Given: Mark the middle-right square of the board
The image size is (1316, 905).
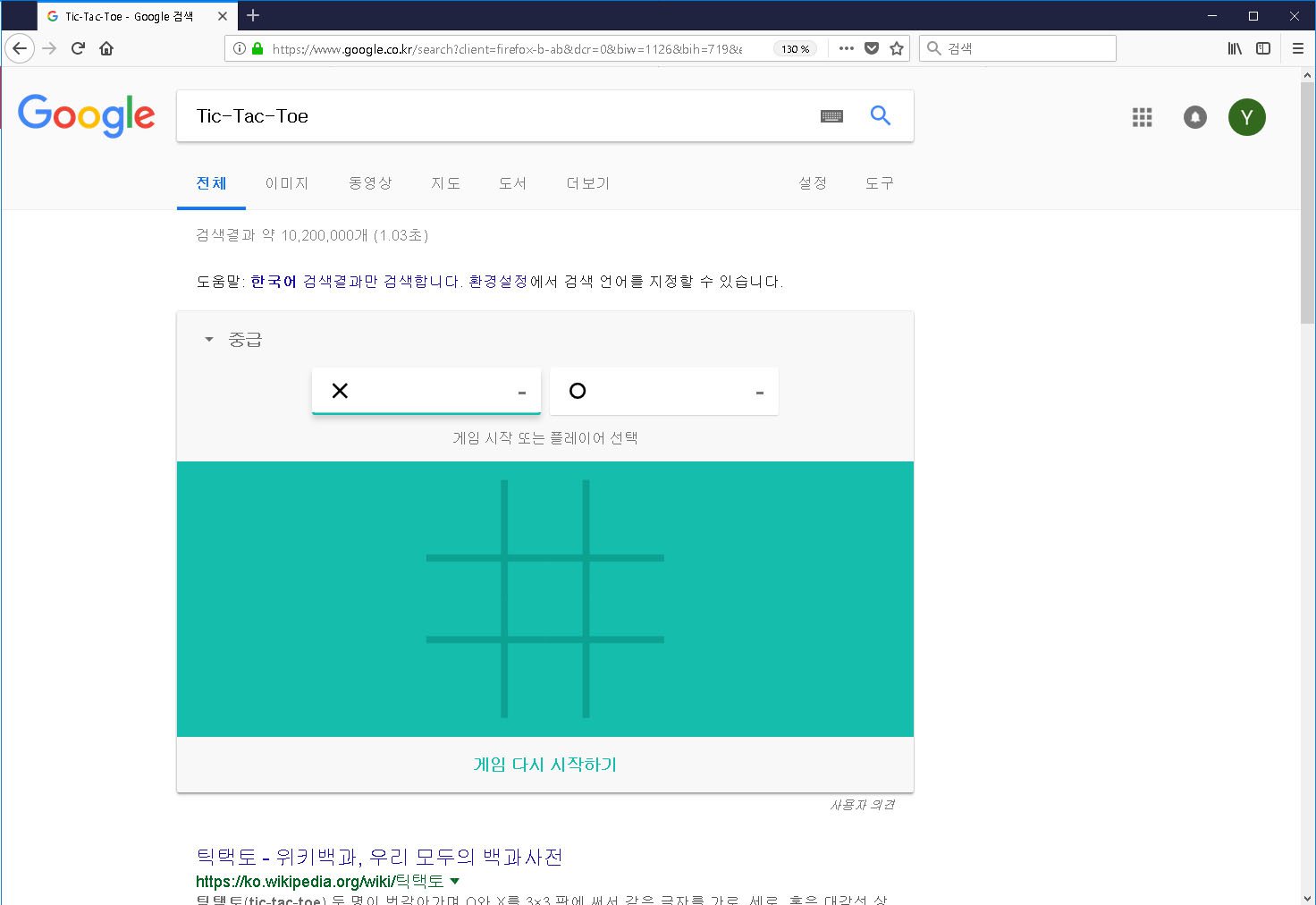Looking at the screenshot, I should pyautogui.click(x=627, y=599).
